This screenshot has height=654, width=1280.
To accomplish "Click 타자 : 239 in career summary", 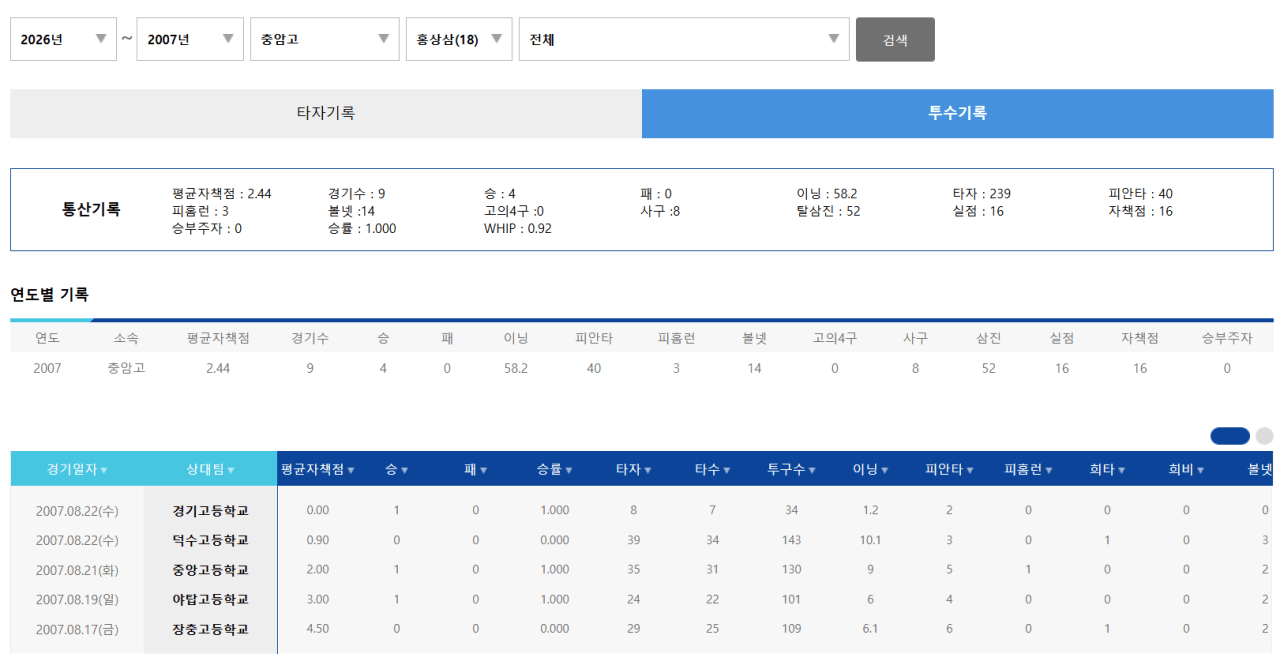I will coord(982,193).
